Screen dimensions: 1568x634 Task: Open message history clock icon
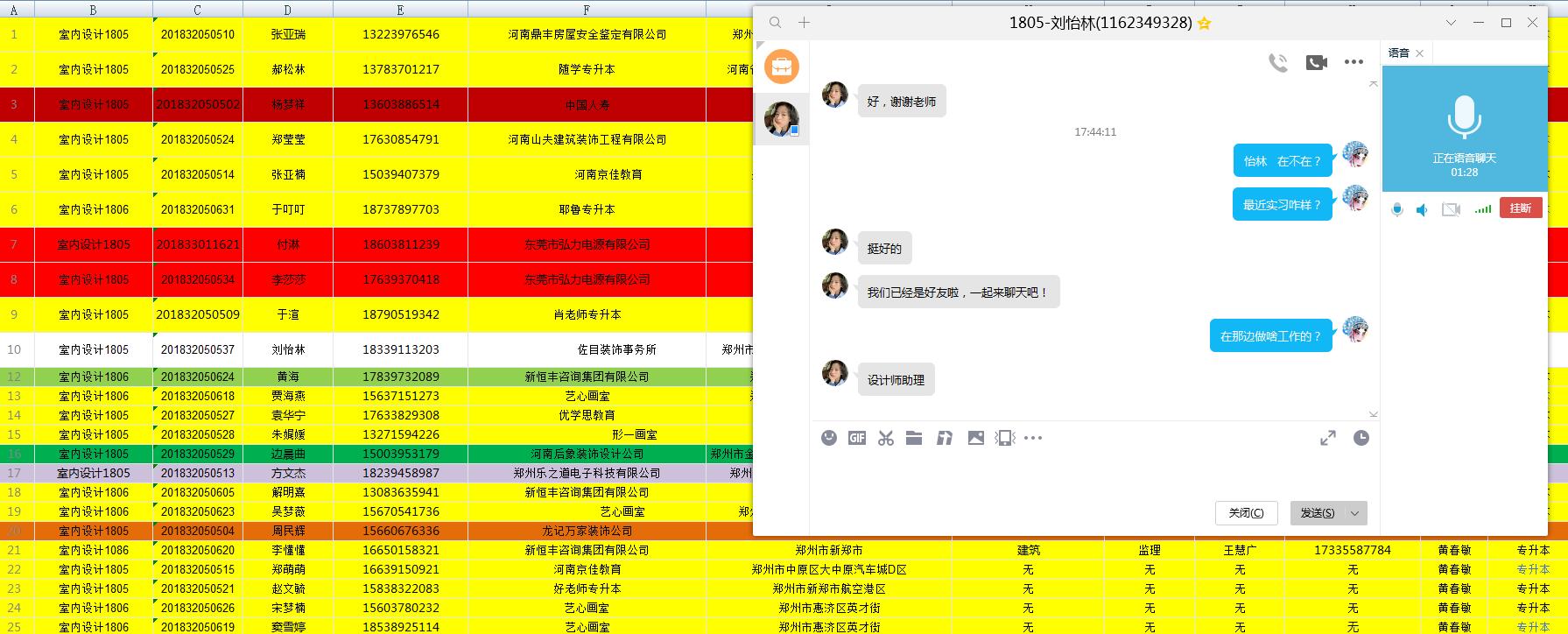pos(1361,438)
